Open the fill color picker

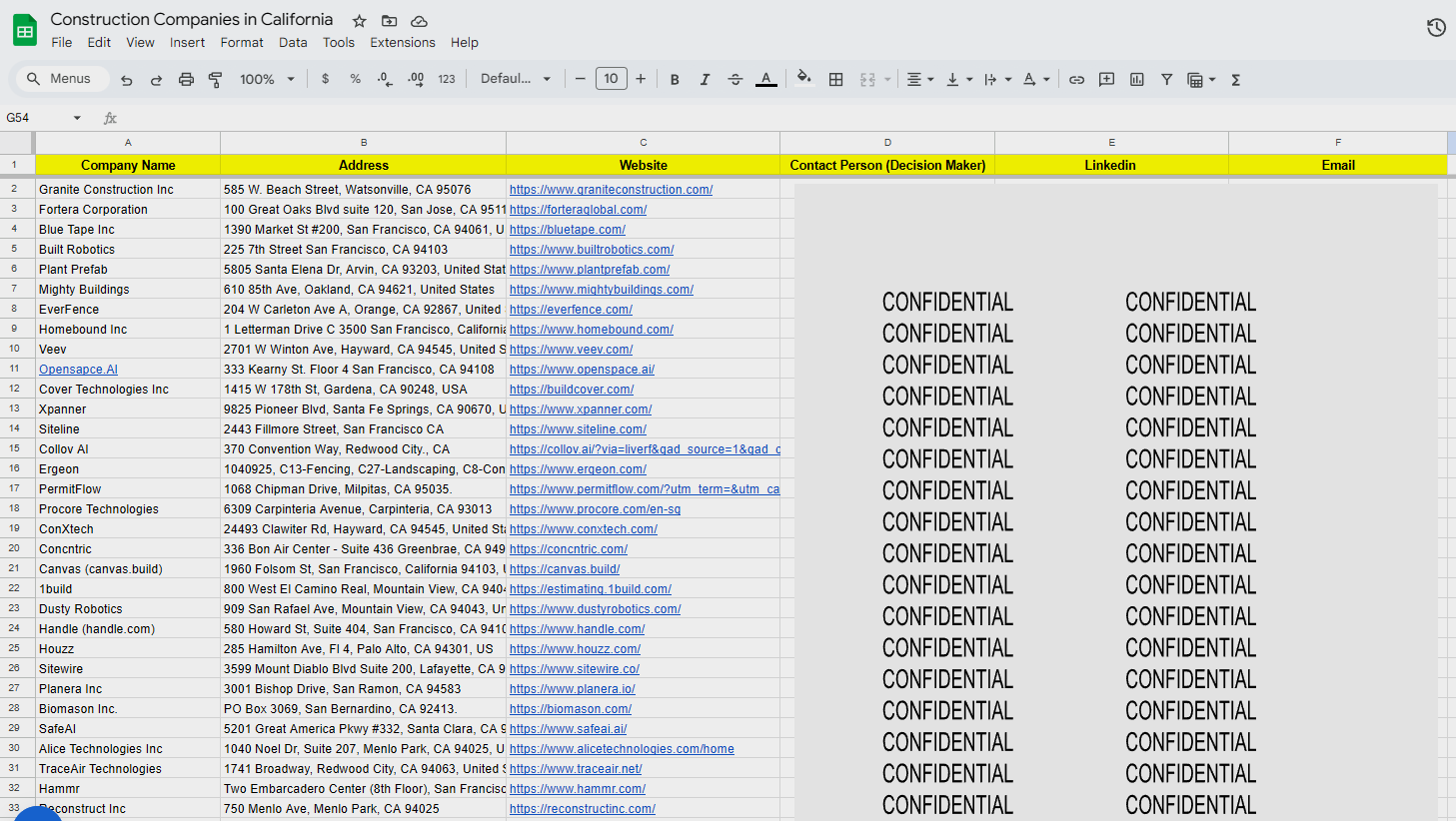(x=803, y=78)
